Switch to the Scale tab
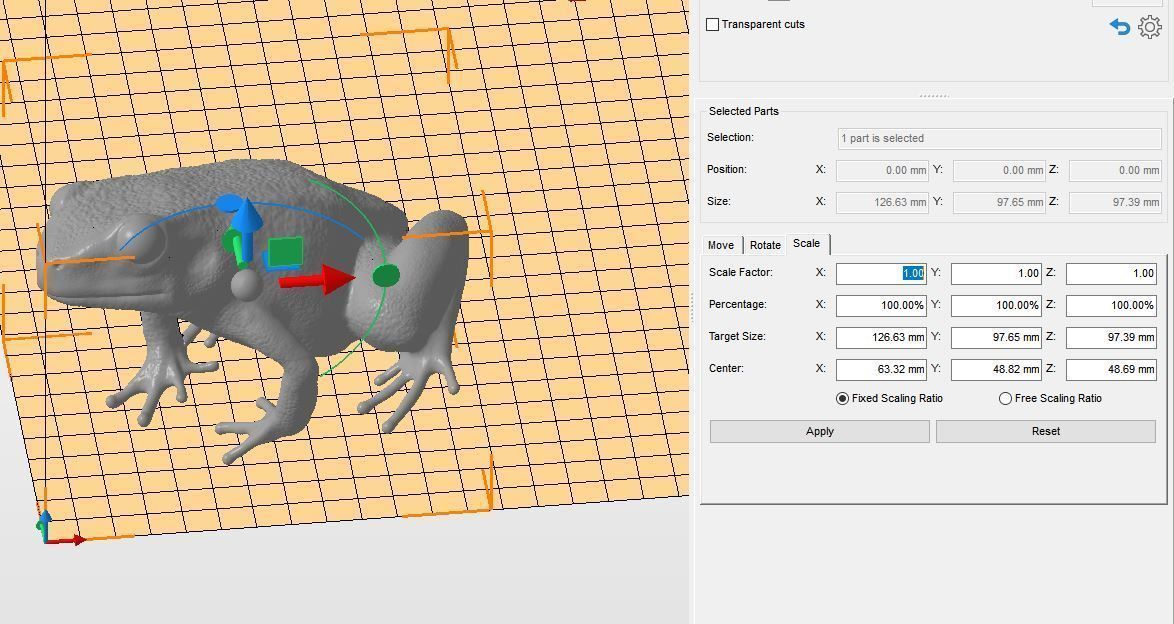 807,243
